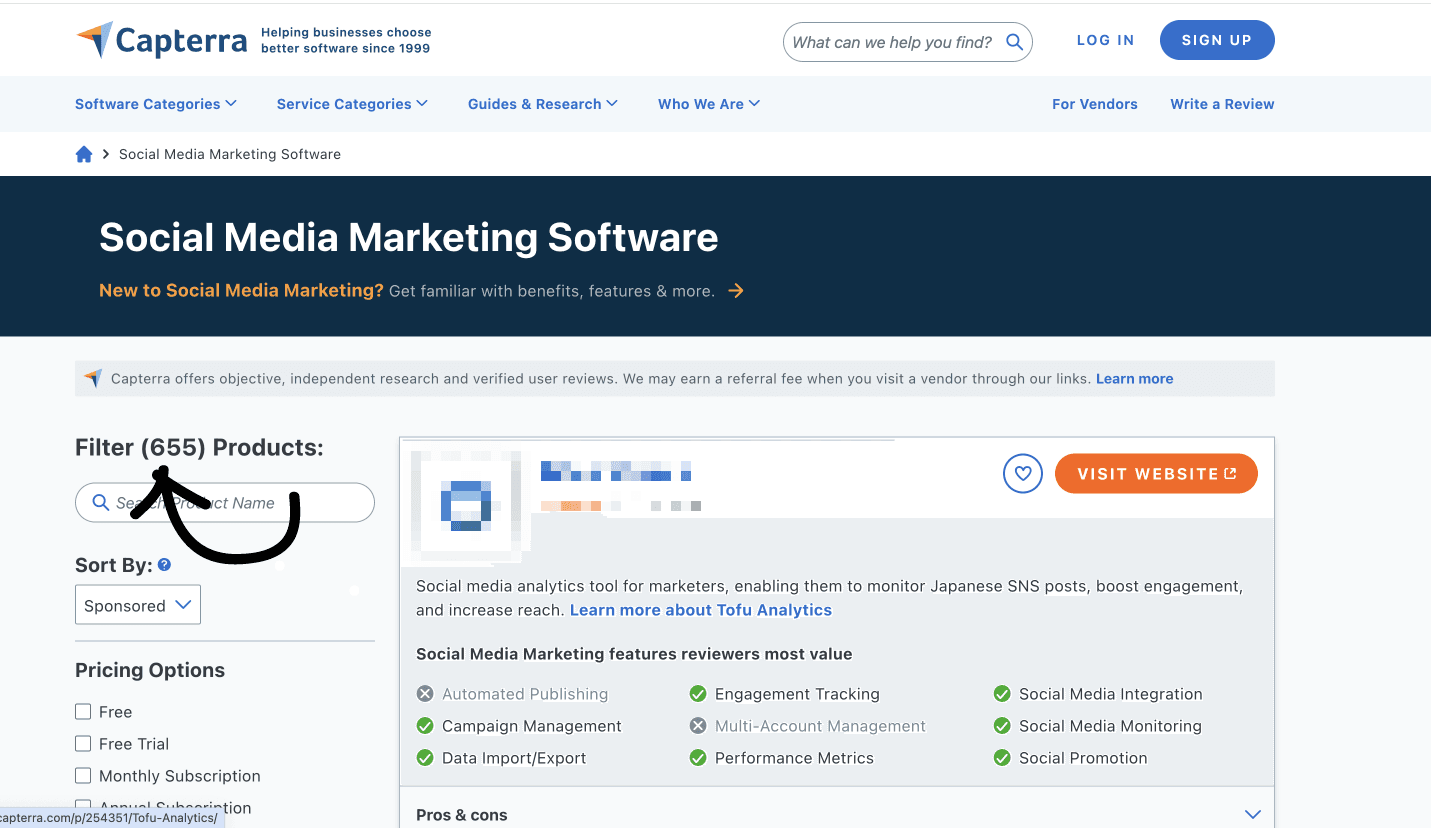The image size is (1431, 828).
Task: Open the Sponsored sort dropdown
Action: (138, 605)
